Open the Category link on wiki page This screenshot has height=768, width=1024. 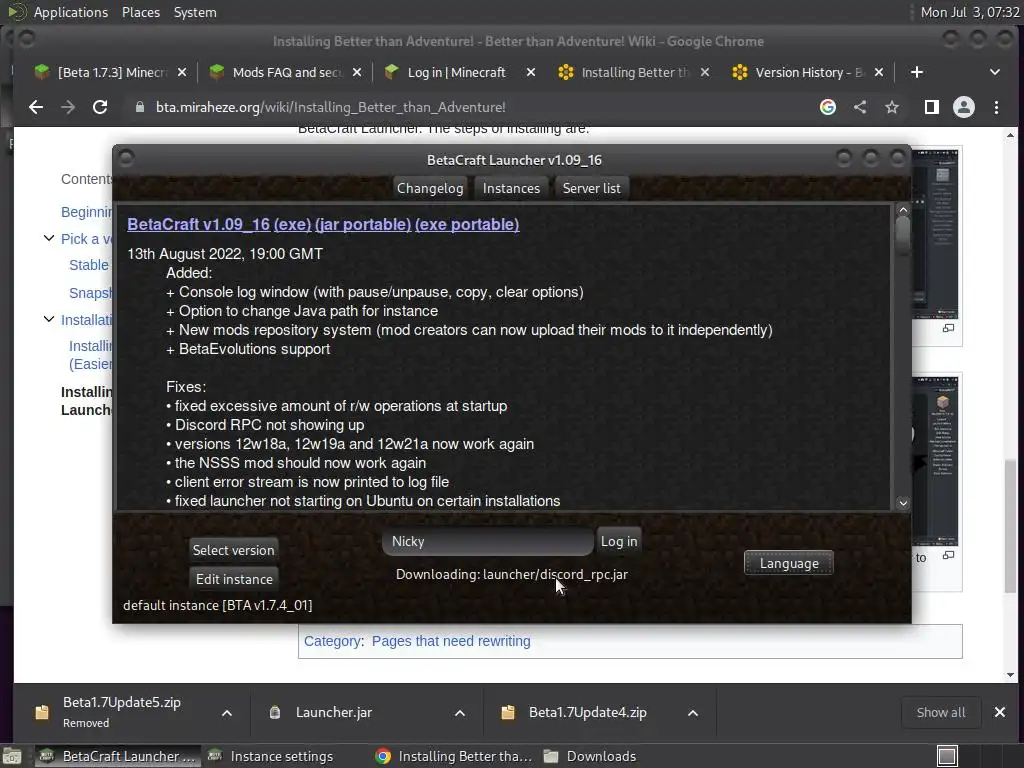pyautogui.click(x=332, y=641)
